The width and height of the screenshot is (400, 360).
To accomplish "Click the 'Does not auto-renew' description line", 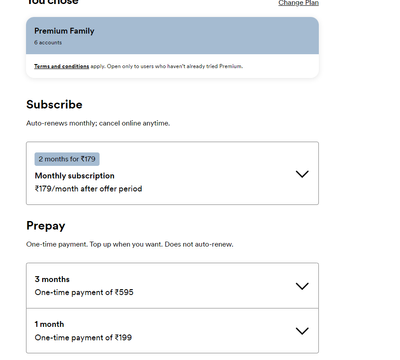I will 130,244.
